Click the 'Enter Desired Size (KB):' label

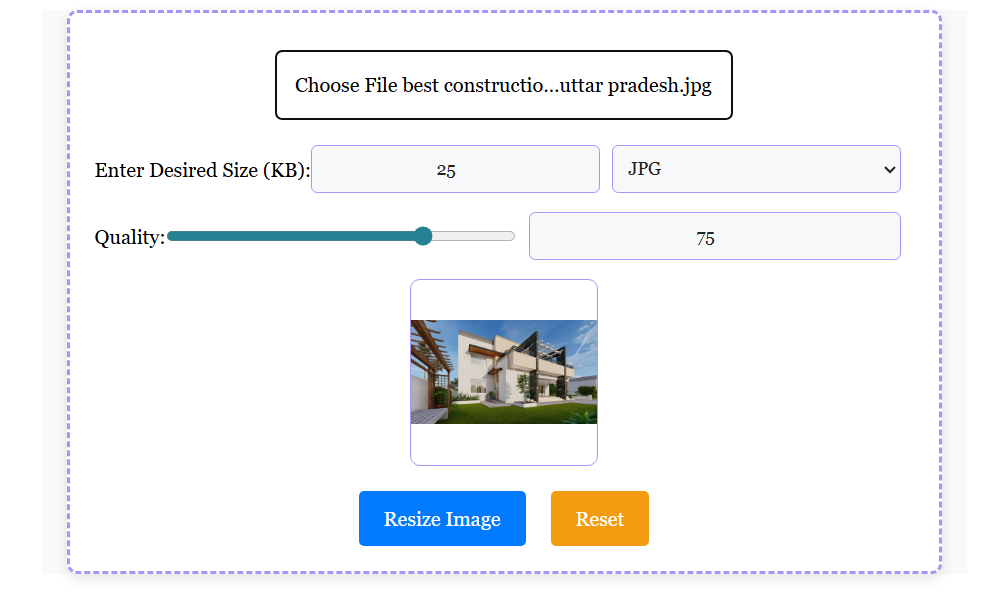pos(202,170)
